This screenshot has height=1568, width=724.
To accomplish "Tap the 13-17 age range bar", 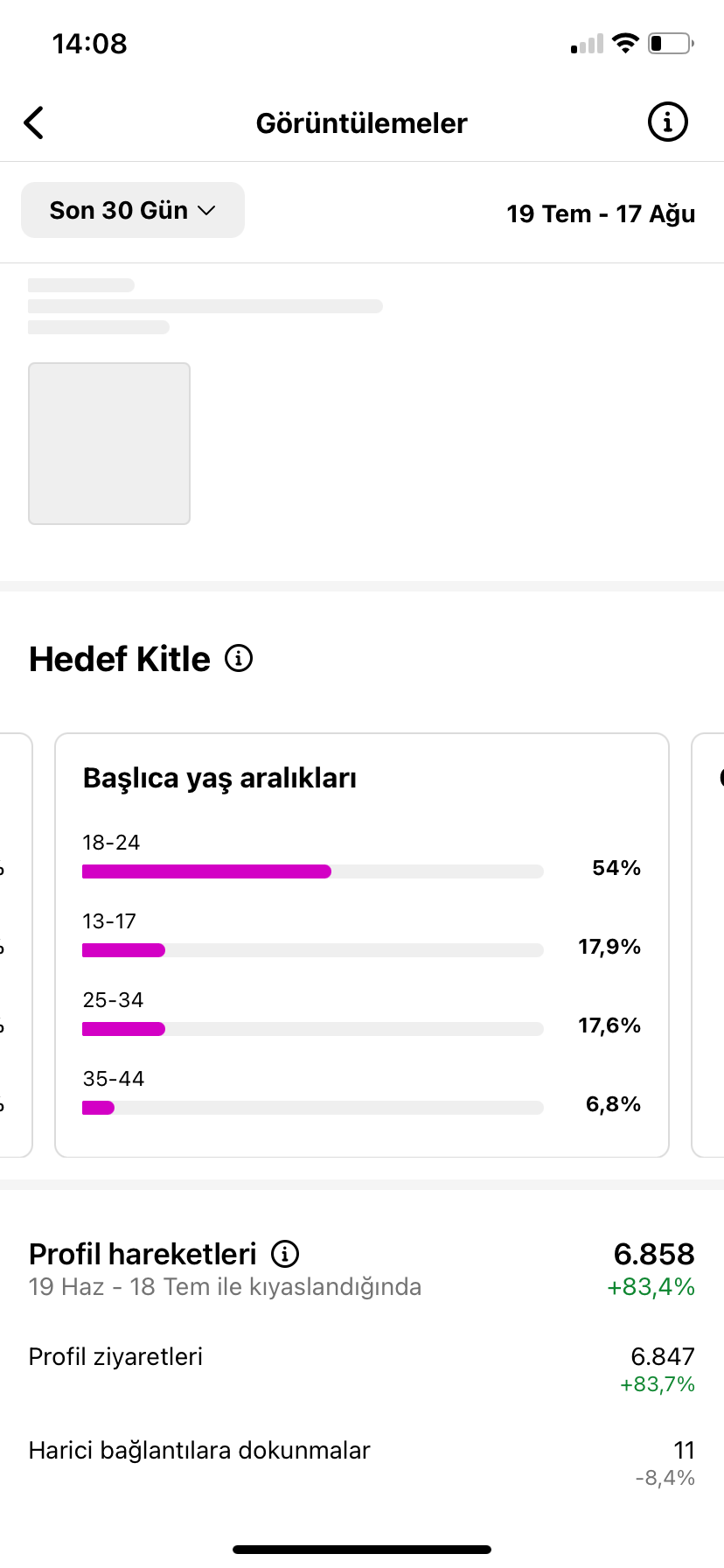I will tap(313, 950).
